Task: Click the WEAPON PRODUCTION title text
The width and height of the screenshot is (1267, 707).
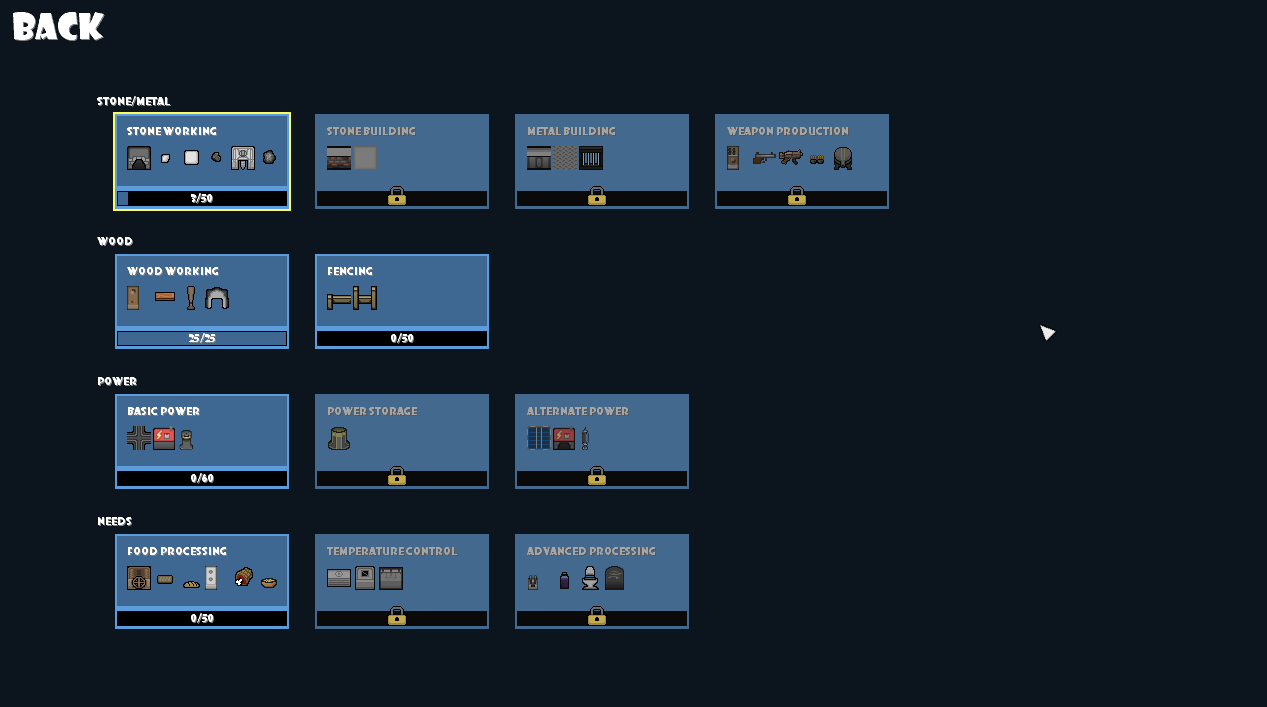Action: (788, 131)
